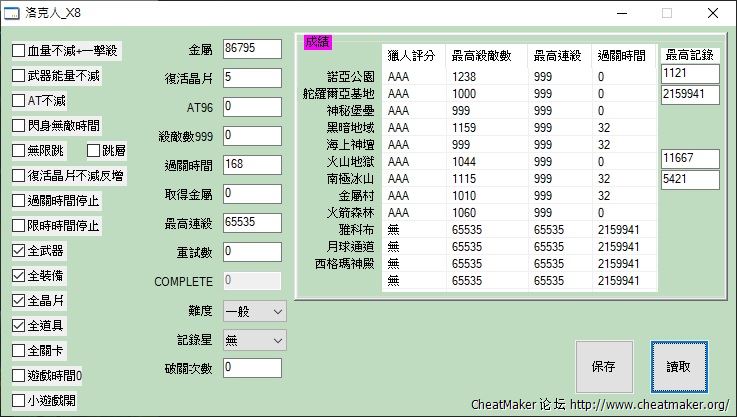The image size is (737, 417).
Task: Disable the 全道具 checkbox
Action: 19,325
